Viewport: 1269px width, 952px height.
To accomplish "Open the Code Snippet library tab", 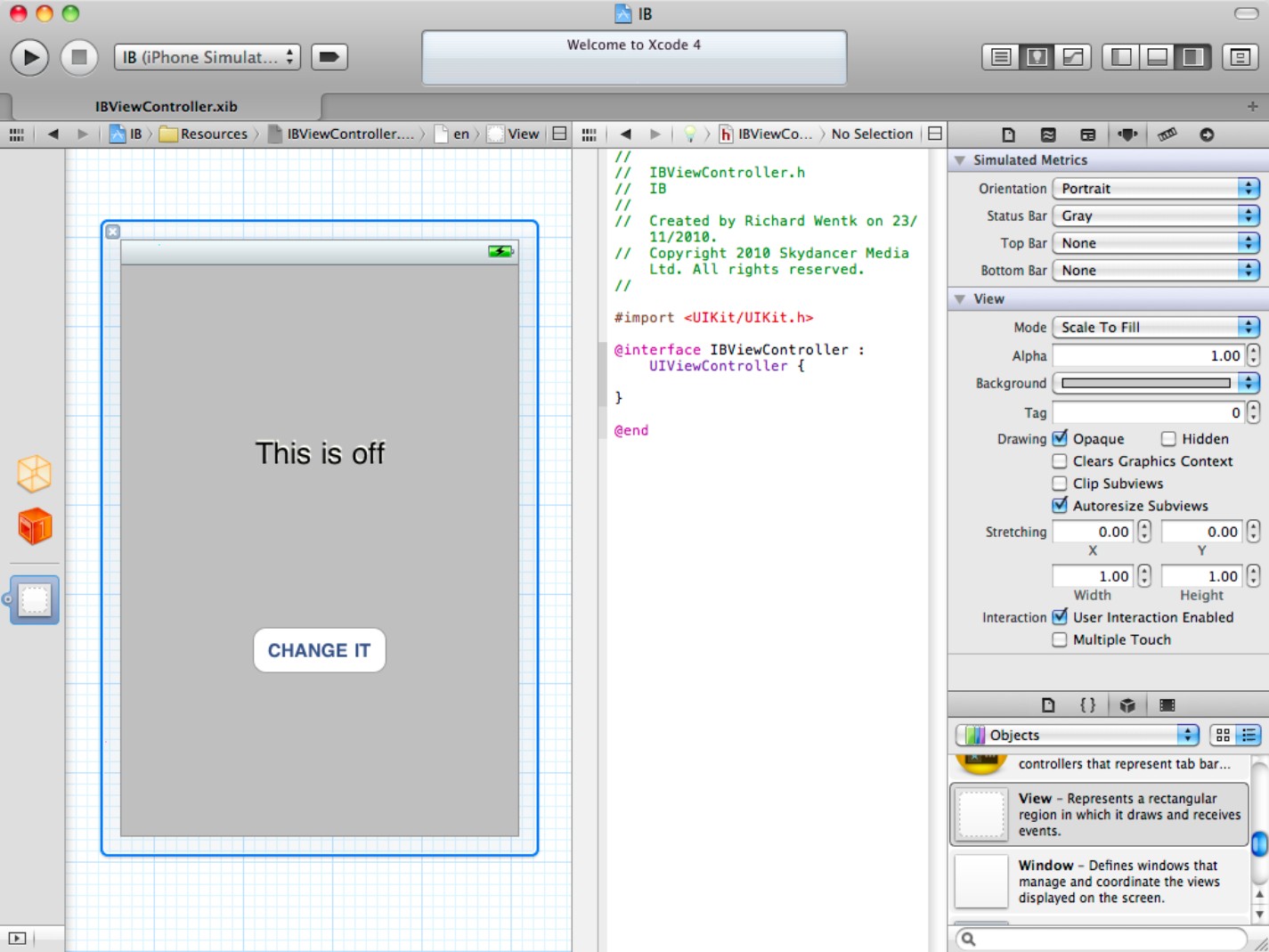I will [x=1087, y=705].
